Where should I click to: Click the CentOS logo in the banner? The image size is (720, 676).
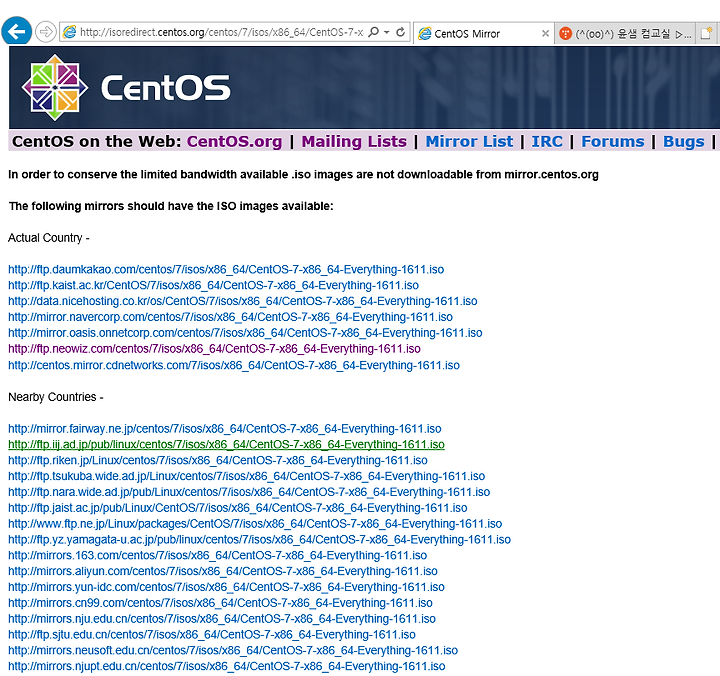coord(126,87)
